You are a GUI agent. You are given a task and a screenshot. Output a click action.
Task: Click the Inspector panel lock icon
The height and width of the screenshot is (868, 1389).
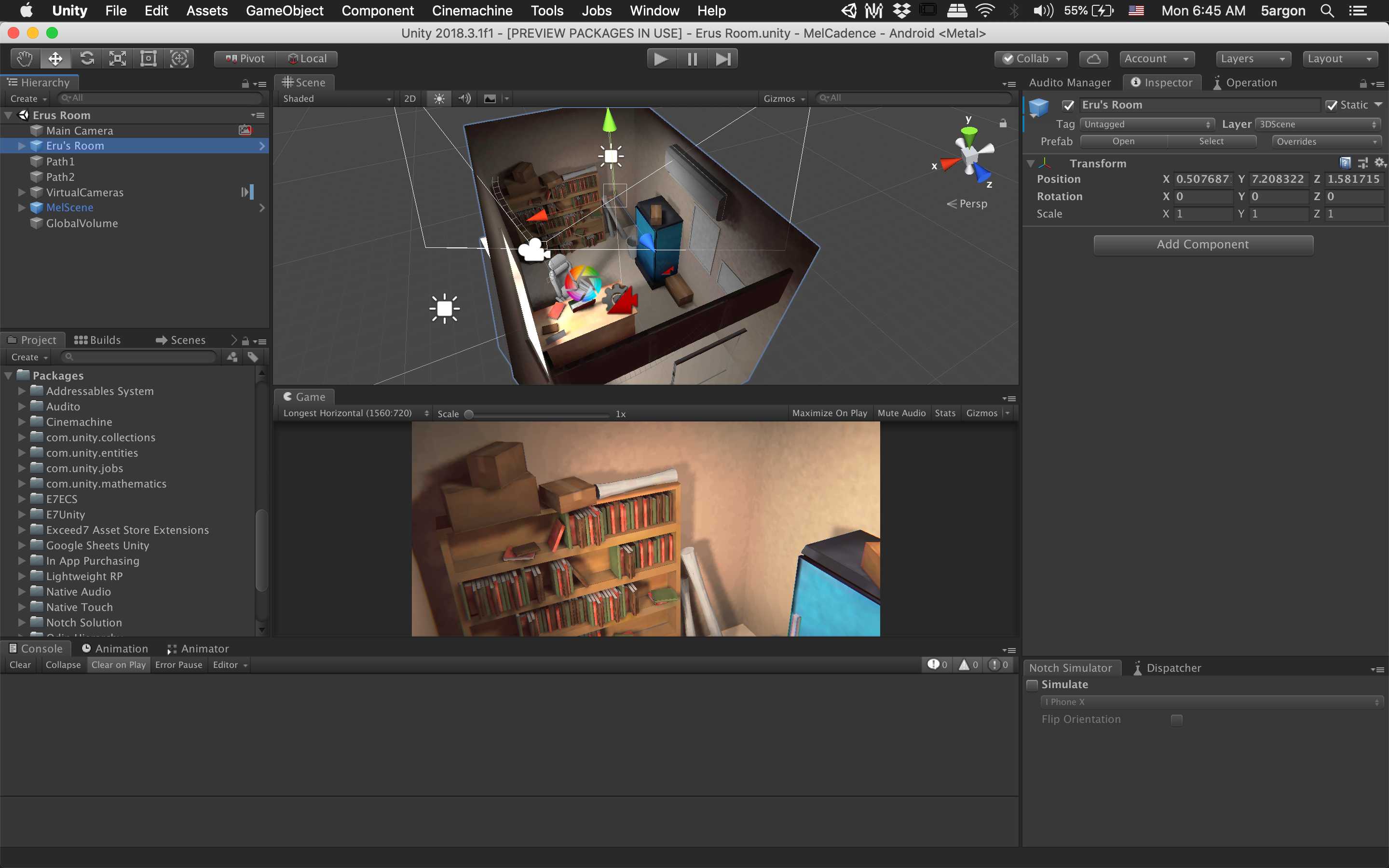point(1363,84)
